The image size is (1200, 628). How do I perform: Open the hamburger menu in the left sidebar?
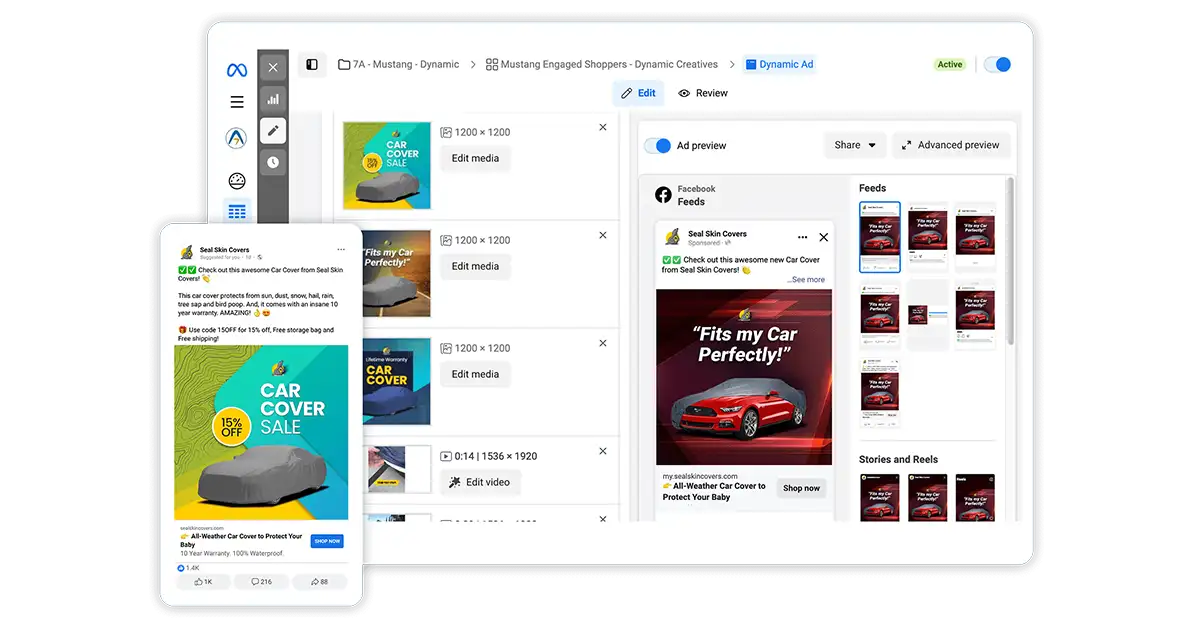tap(237, 101)
